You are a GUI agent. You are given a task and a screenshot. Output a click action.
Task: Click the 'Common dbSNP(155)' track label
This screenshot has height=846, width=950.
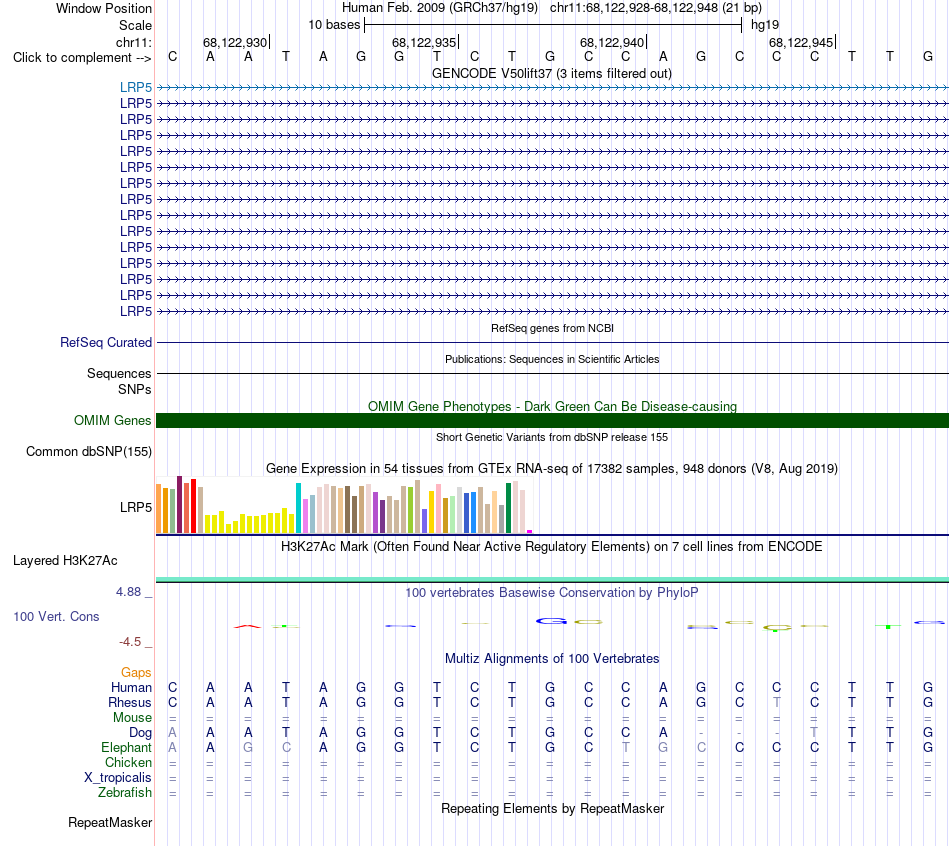(x=89, y=451)
